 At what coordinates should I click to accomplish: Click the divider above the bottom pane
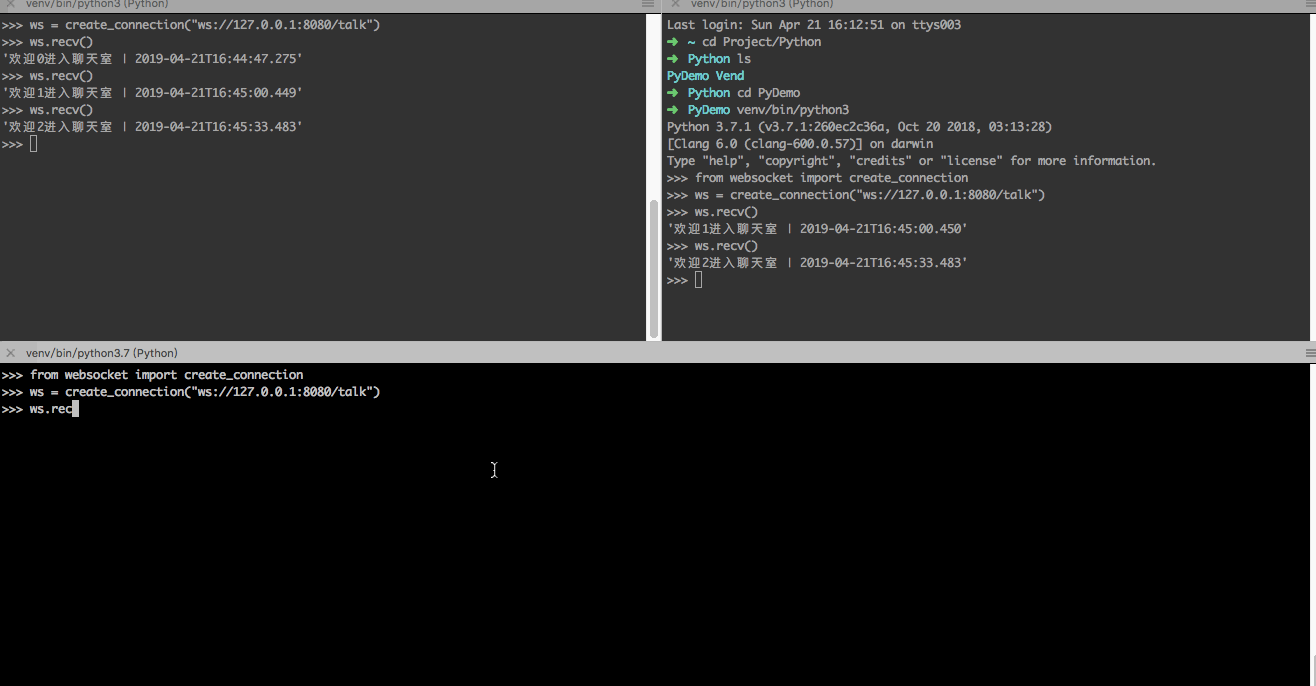658,343
